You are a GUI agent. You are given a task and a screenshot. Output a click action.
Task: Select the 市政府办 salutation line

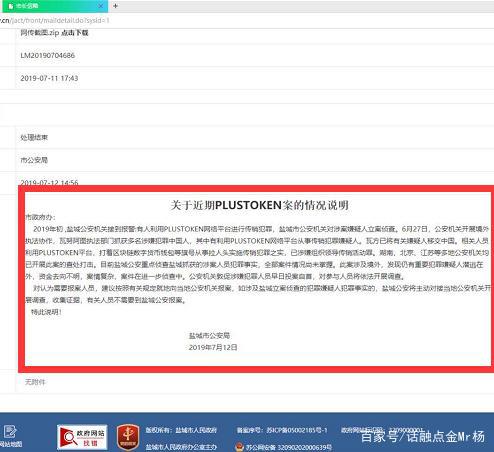(40, 217)
